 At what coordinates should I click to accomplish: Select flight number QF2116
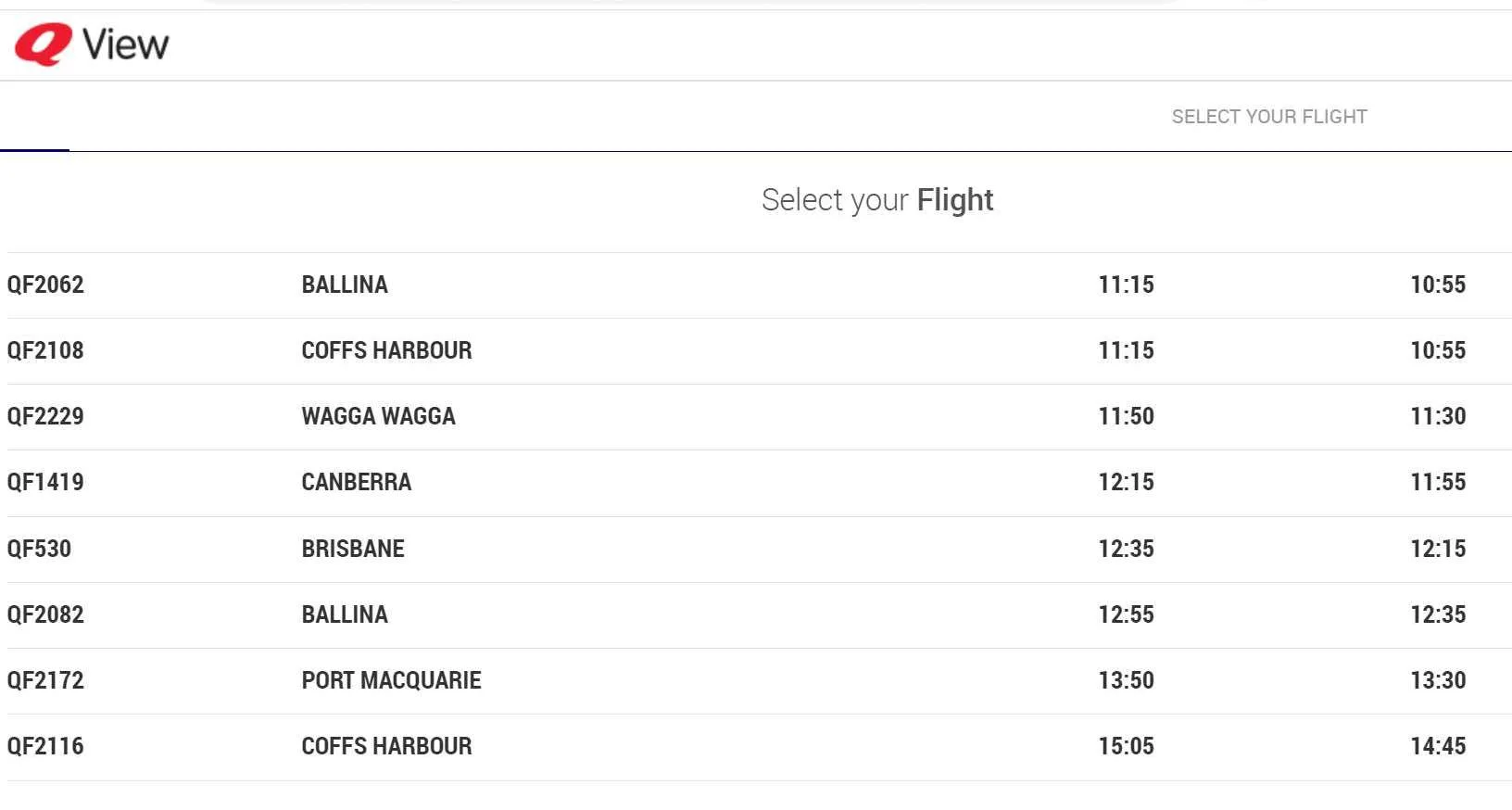coord(45,746)
